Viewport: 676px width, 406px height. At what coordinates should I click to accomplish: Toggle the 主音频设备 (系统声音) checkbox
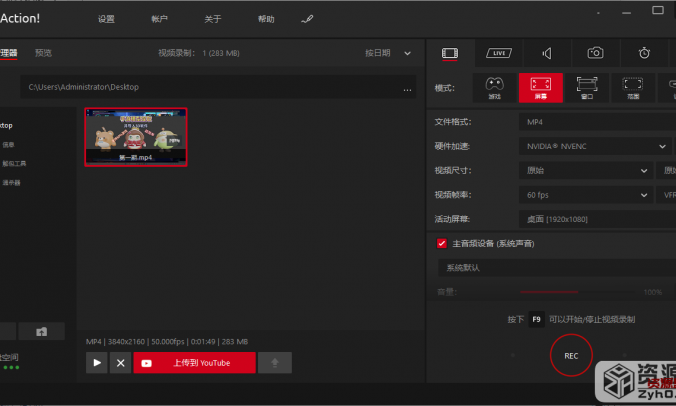click(x=441, y=244)
